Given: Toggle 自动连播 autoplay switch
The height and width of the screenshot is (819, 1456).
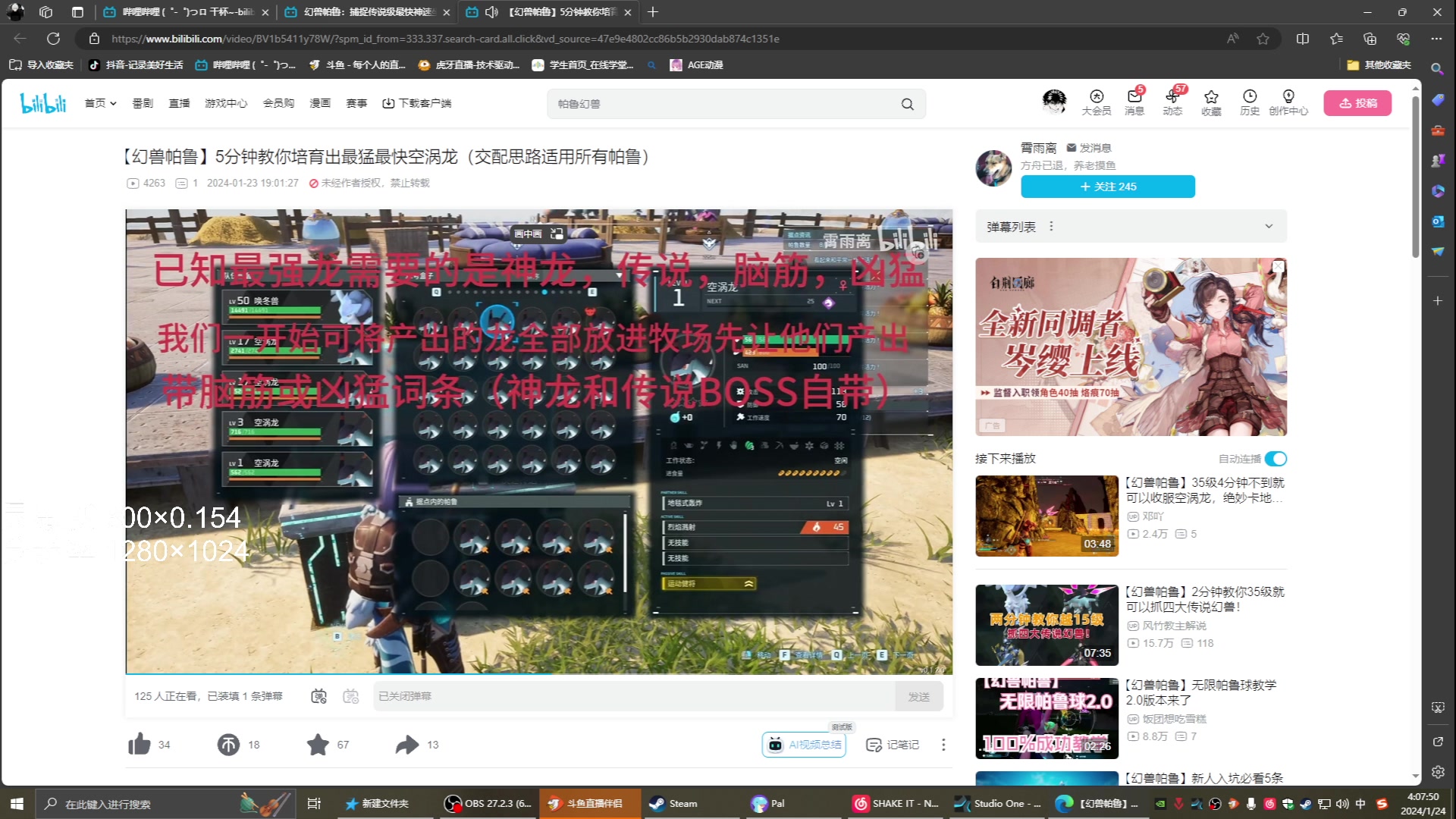Looking at the screenshot, I should pyautogui.click(x=1276, y=459).
